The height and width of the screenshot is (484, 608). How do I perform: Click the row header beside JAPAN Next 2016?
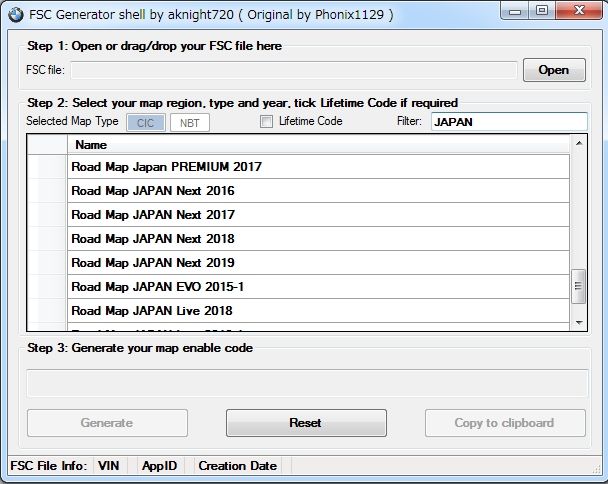[x=47, y=191]
